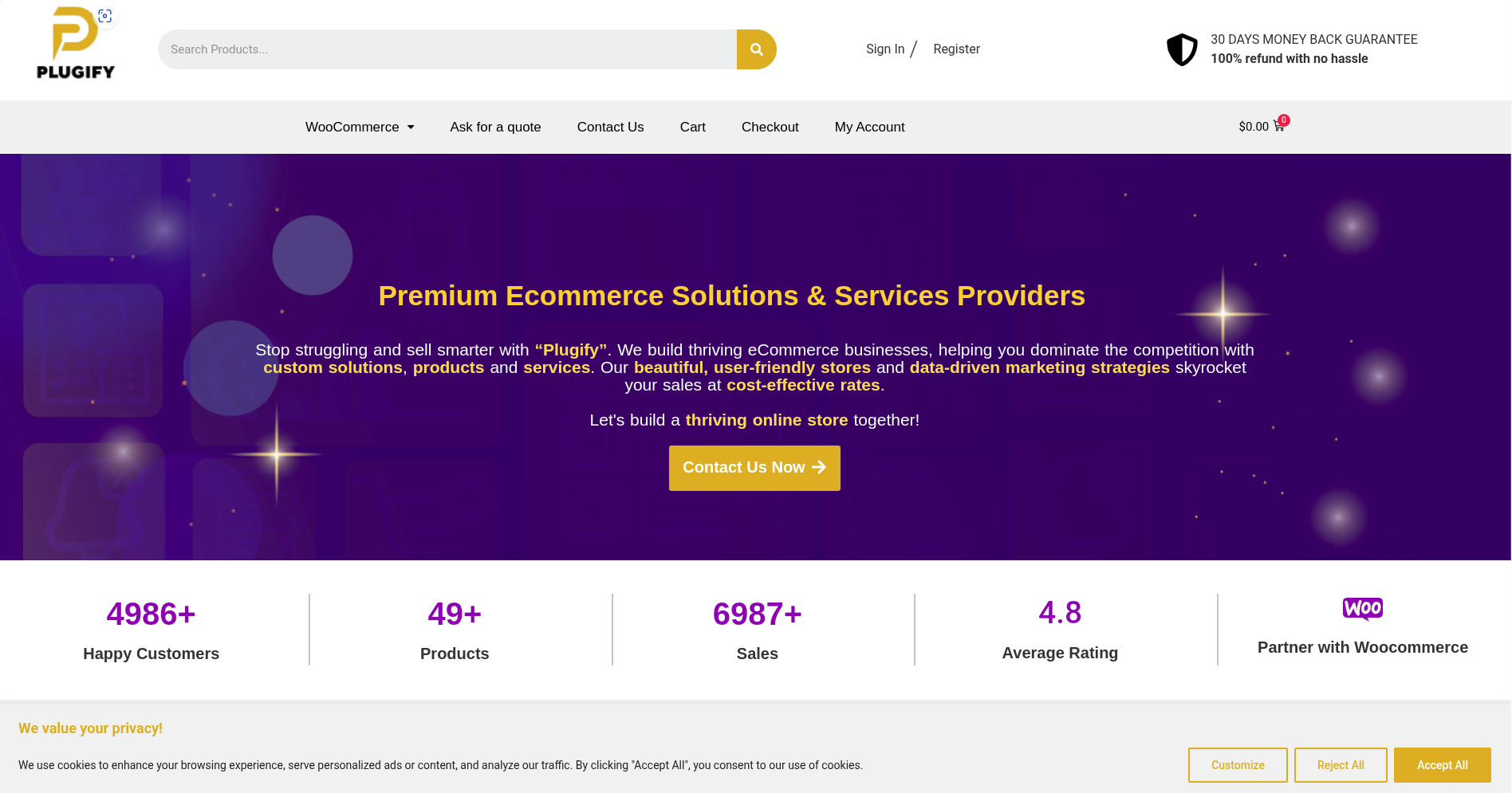
Task: Click the search magnifier icon
Action: point(754,49)
